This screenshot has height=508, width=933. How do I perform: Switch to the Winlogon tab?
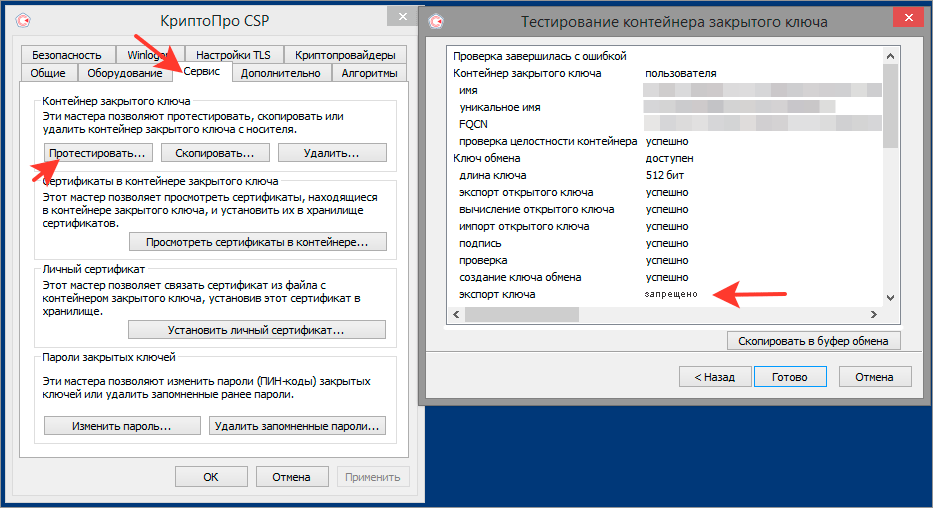(149, 55)
